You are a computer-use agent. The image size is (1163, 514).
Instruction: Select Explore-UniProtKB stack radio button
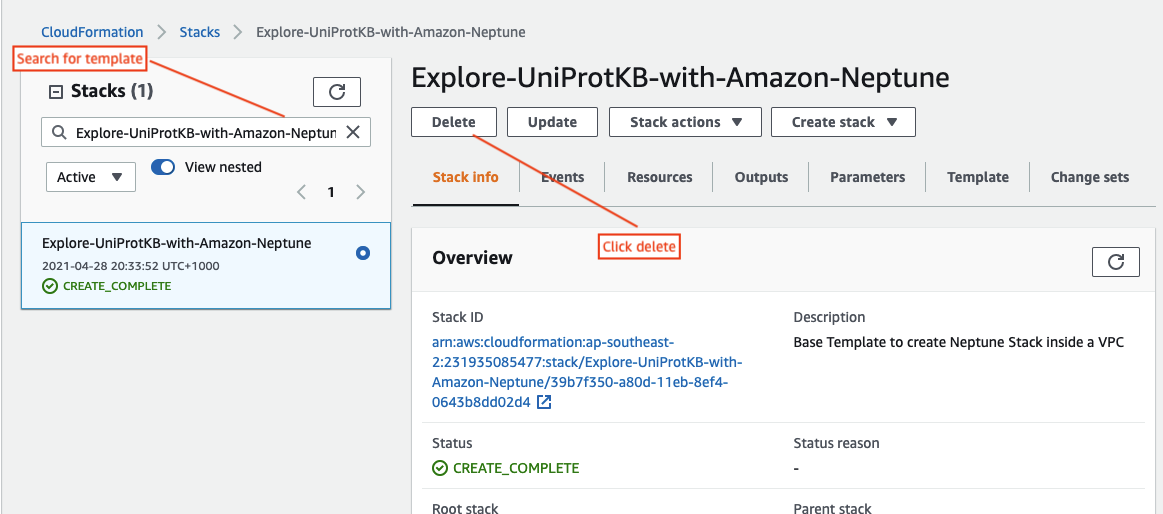[x=363, y=254]
